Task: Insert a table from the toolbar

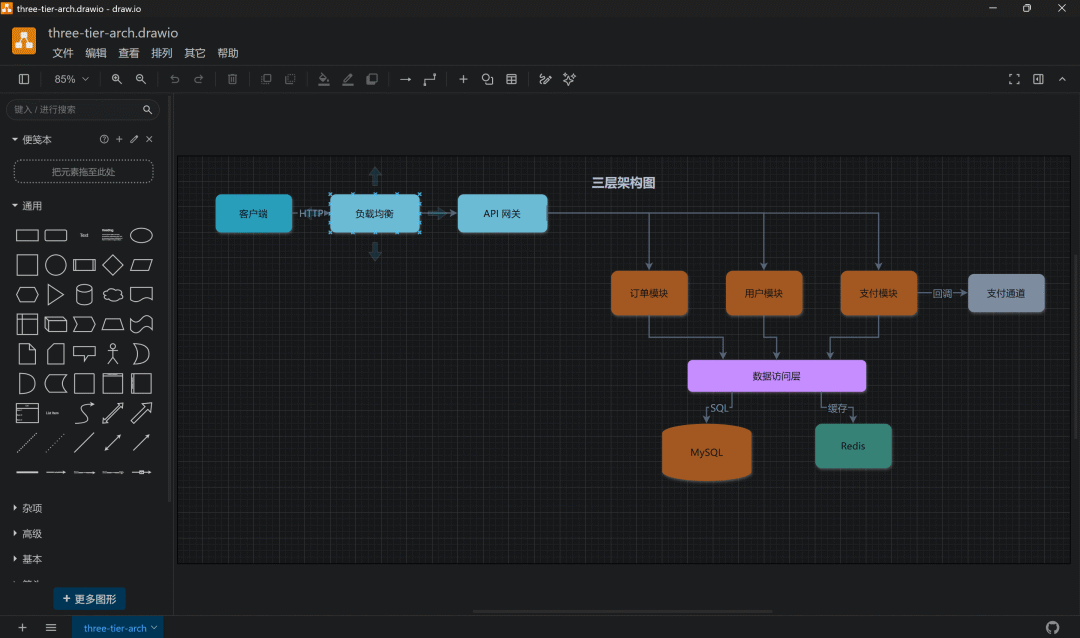Action: pyautogui.click(x=512, y=79)
